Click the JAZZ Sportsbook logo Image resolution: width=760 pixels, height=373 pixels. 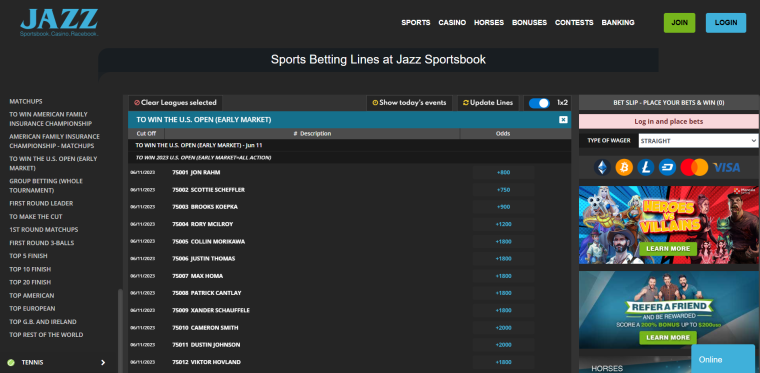click(59, 23)
